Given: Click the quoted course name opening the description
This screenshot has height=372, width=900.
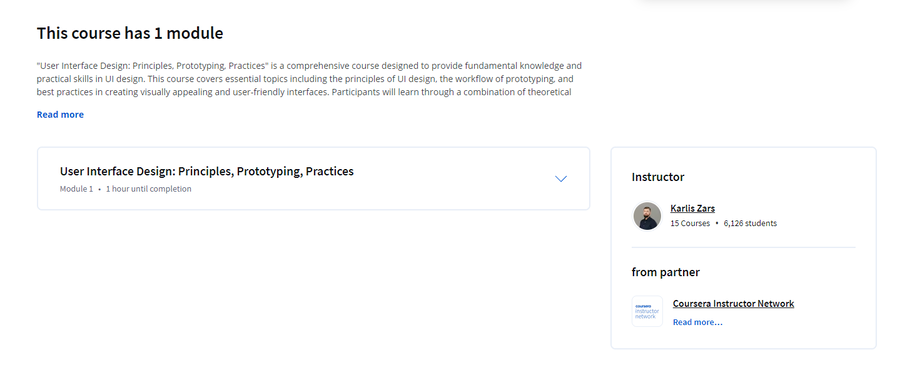Looking at the screenshot, I should pos(153,66).
